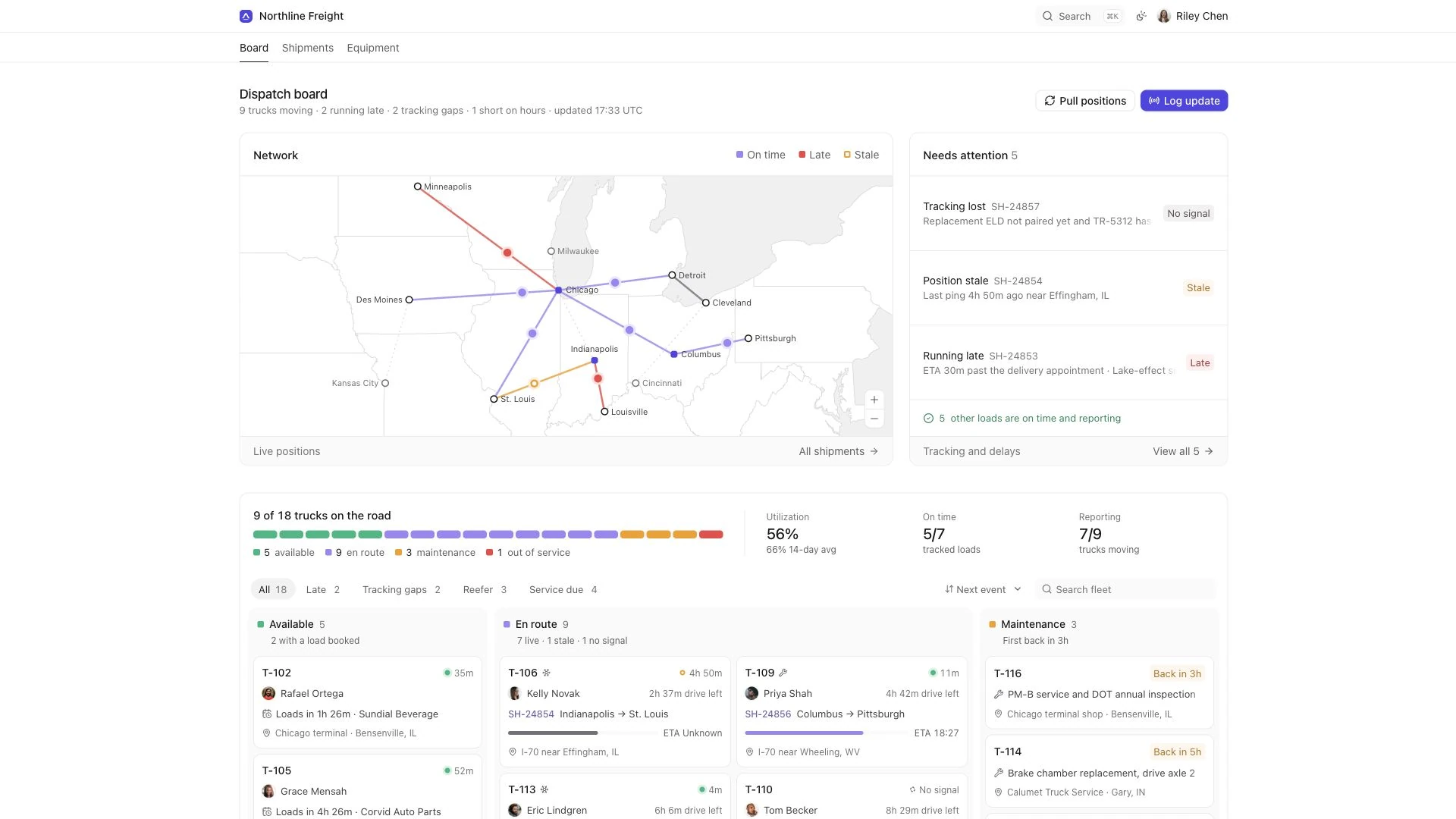Open the Shipments tab

click(x=307, y=48)
